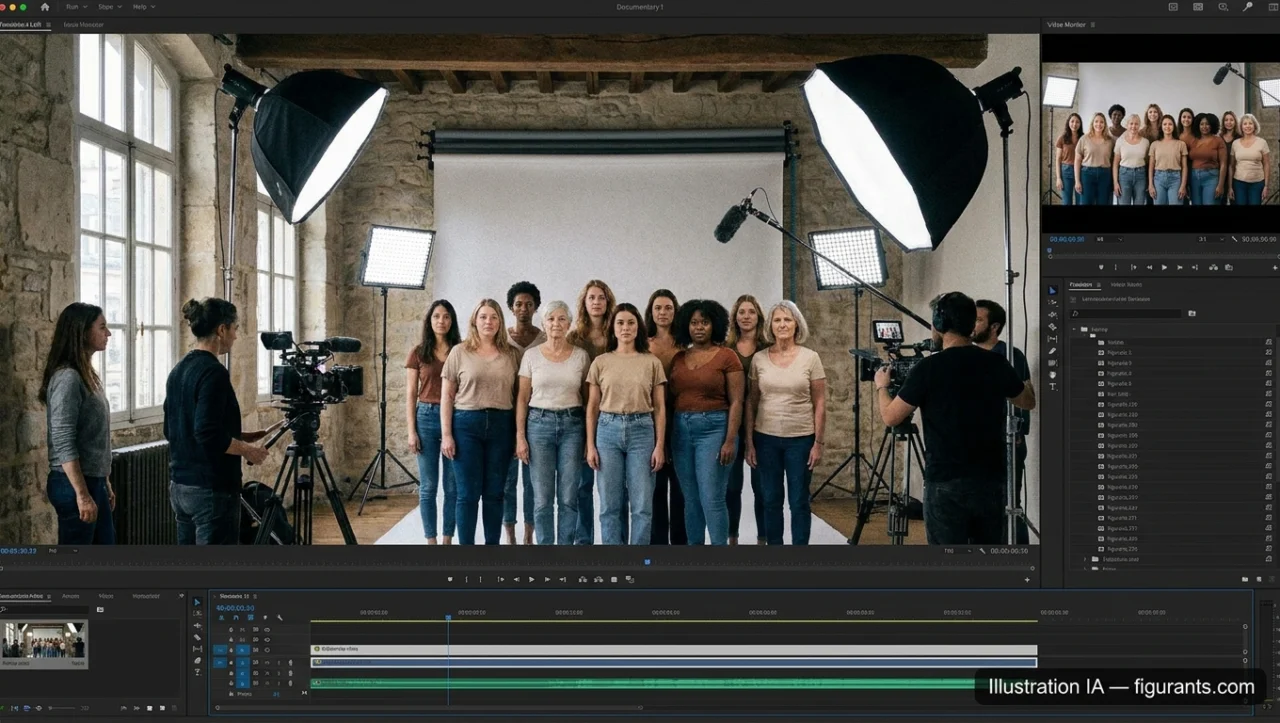Select the Pen tool in right tools column
Viewport: 1280px width, 723px height.
click(1052, 351)
